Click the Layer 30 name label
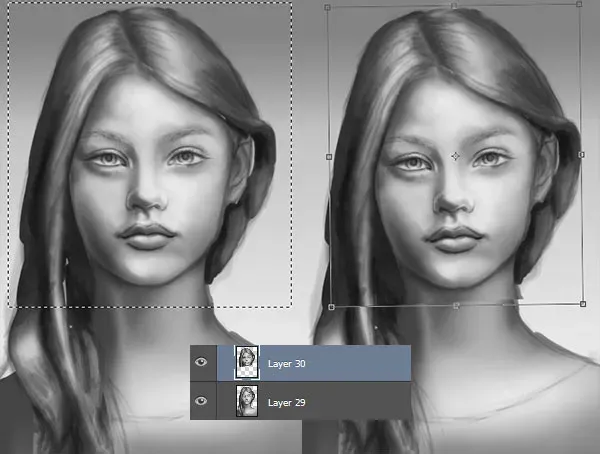The image size is (600, 454). 287,364
